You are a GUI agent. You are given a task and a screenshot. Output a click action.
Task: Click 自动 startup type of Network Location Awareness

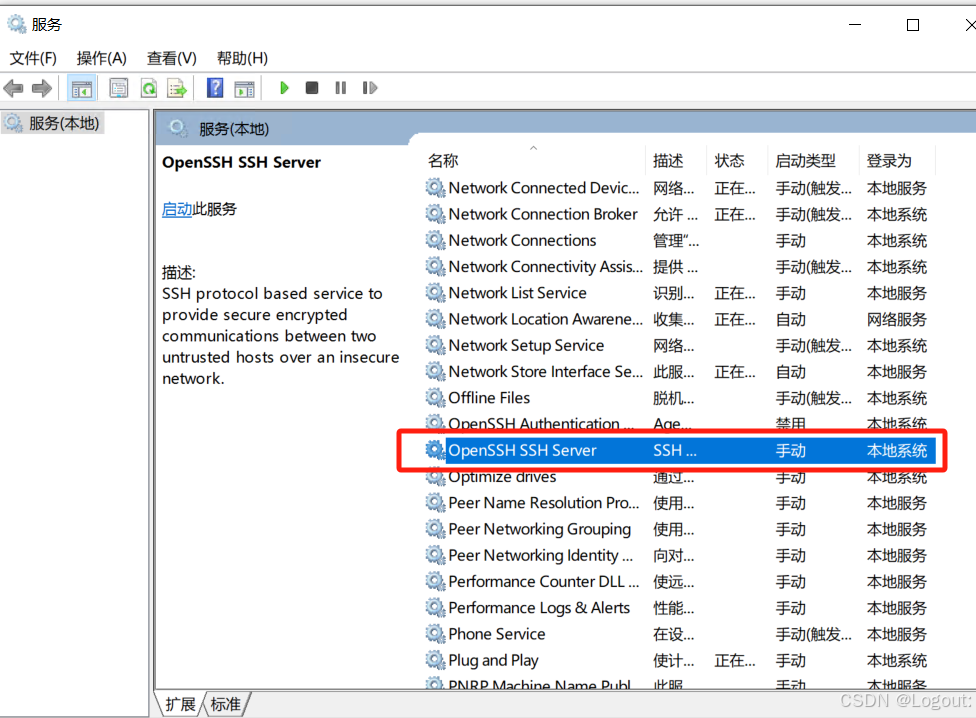point(791,319)
